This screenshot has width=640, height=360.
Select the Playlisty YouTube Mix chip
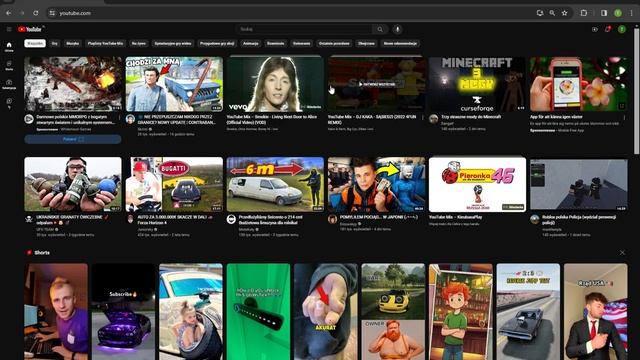point(105,43)
